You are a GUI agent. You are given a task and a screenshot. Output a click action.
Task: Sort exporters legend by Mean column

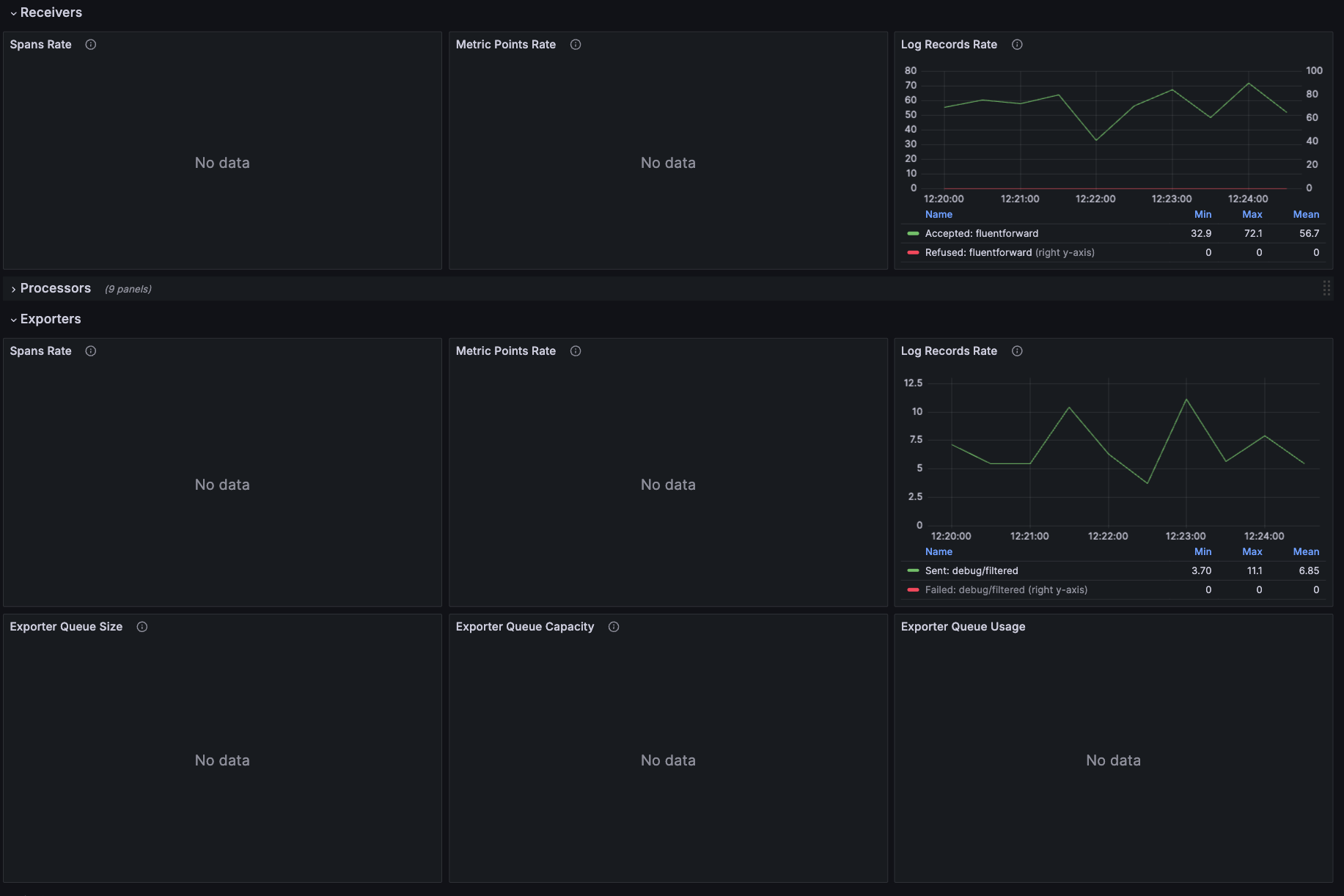pos(1305,552)
